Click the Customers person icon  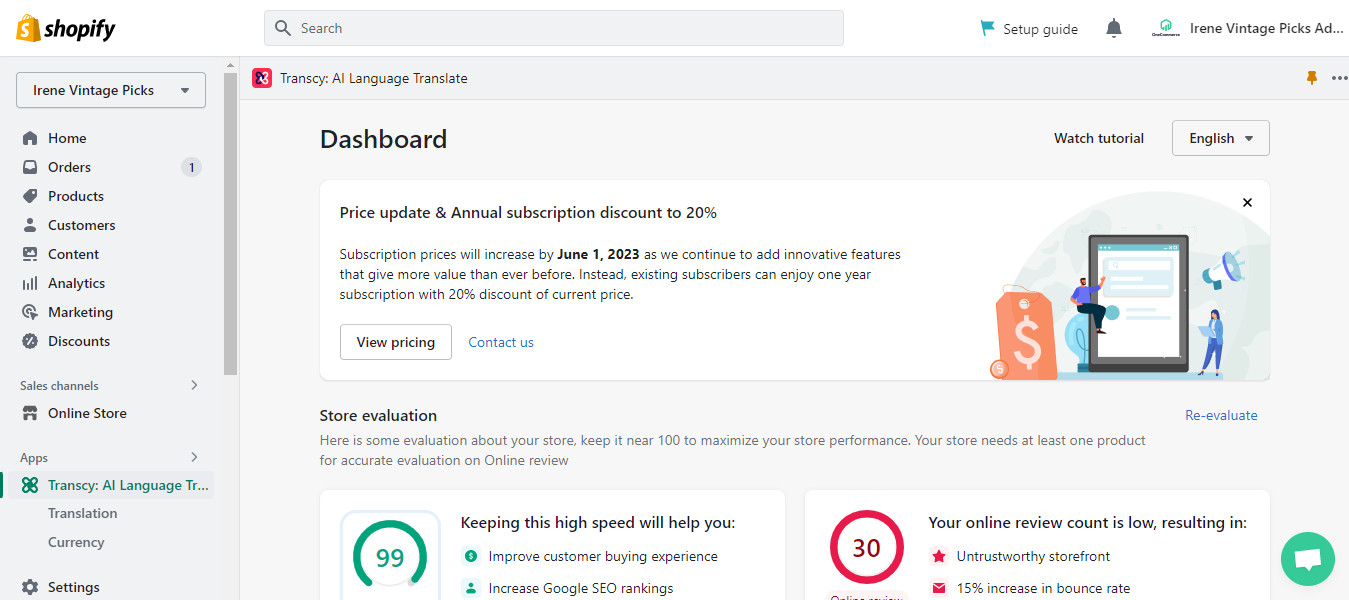click(x=30, y=225)
